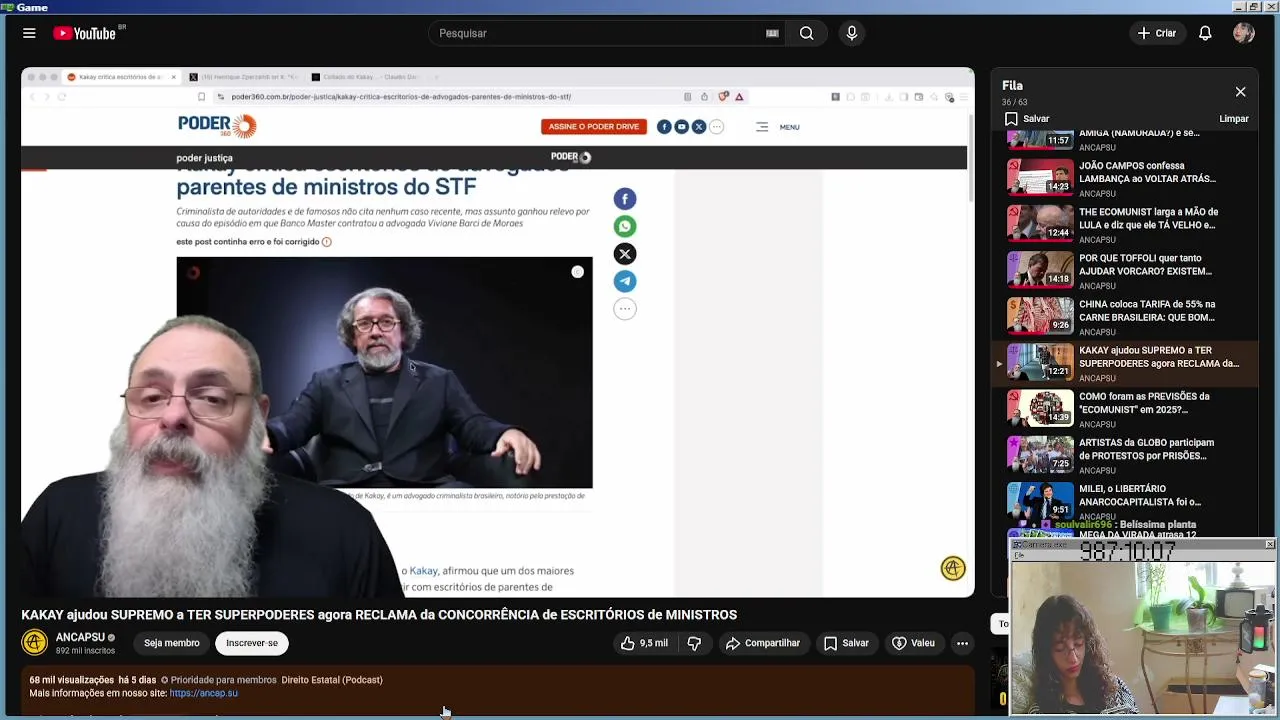The height and width of the screenshot is (720, 1280).
Task: Open the YouTube hamburger guide menu
Action: coord(29,33)
